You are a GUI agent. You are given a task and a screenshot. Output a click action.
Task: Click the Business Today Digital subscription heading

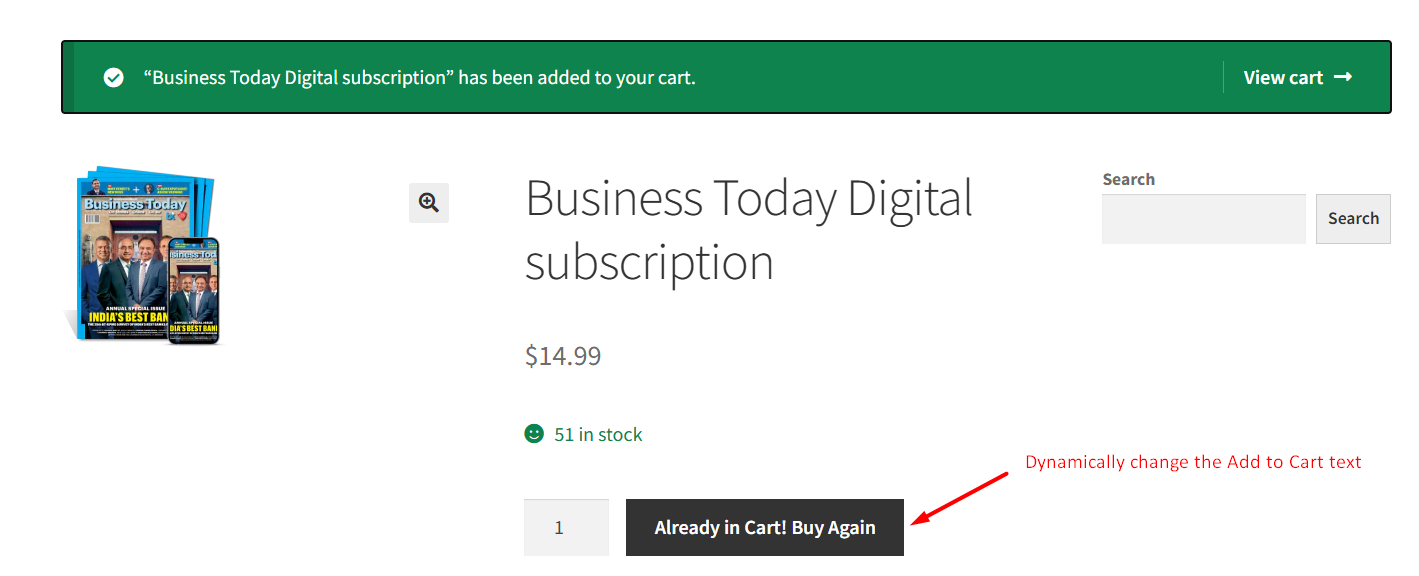(x=748, y=230)
